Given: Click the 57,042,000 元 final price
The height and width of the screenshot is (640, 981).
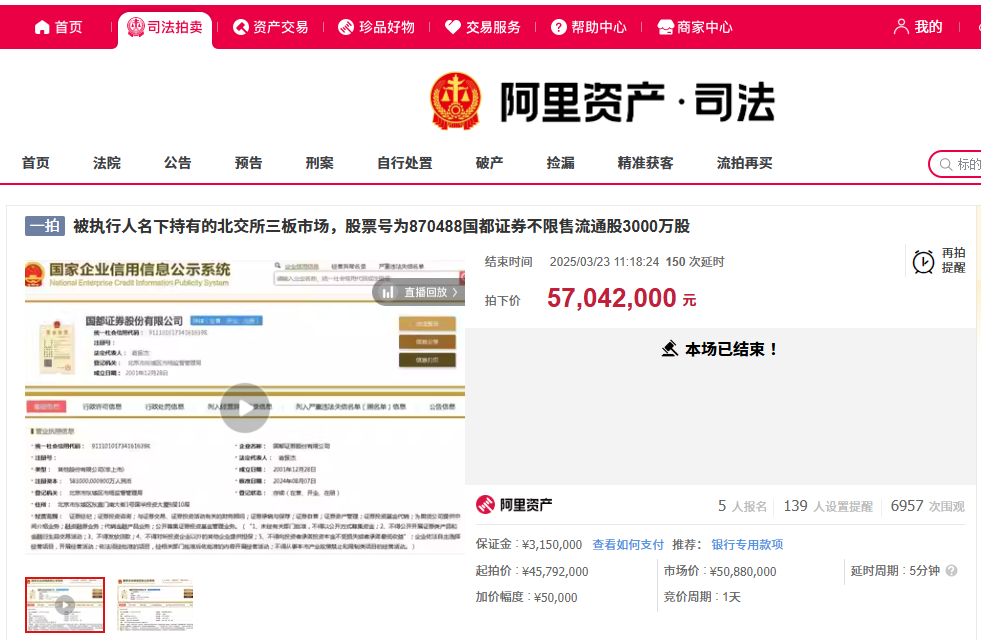Looking at the screenshot, I should (x=622, y=298).
